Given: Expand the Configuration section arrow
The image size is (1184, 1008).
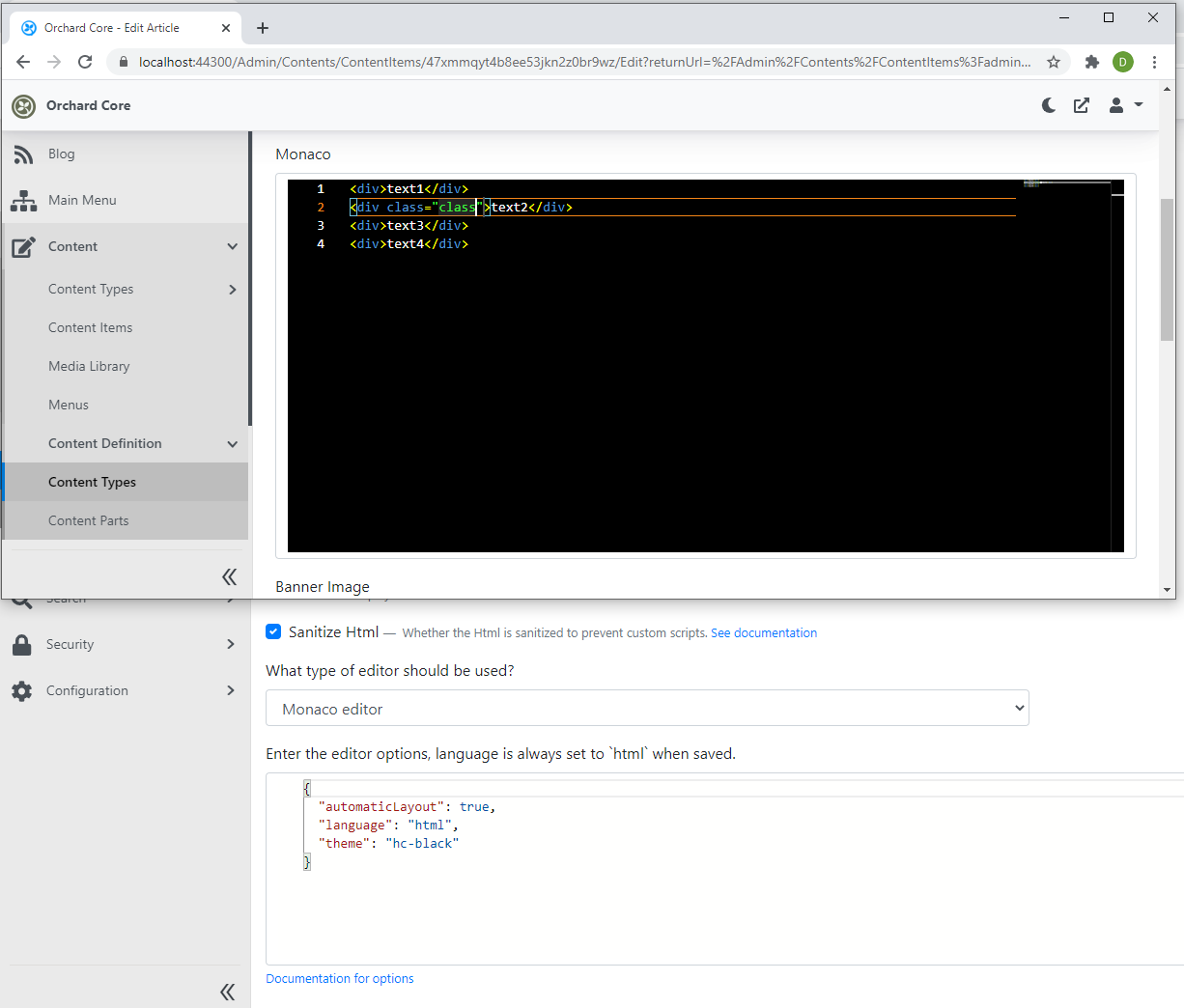Looking at the screenshot, I should coord(231,690).
